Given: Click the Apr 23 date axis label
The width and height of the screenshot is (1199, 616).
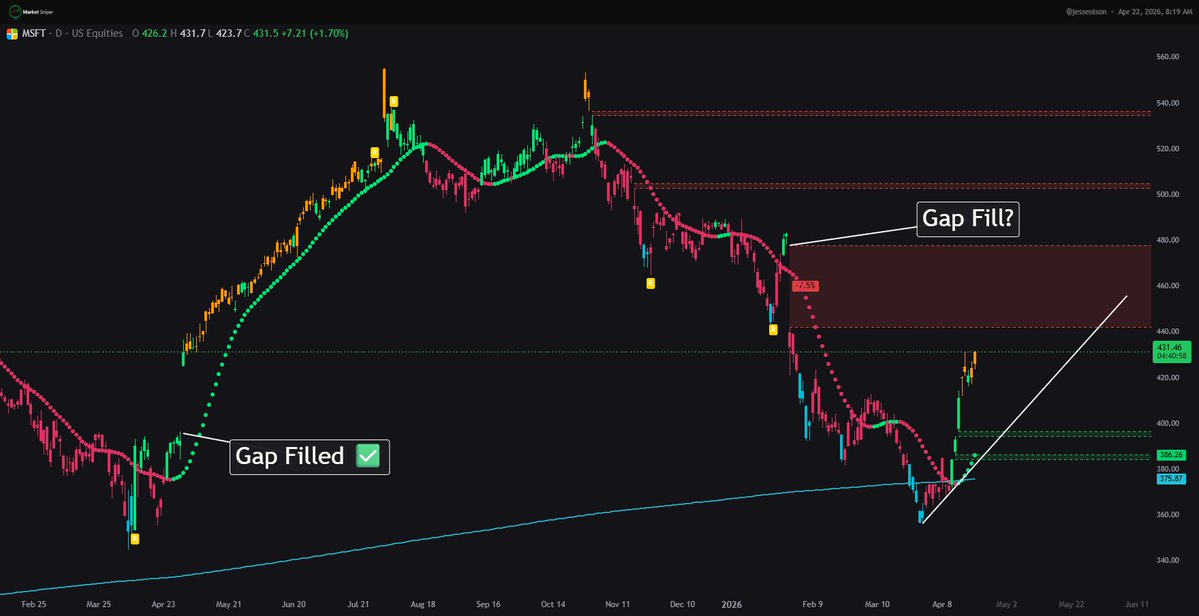Looking at the screenshot, I should [x=164, y=604].
